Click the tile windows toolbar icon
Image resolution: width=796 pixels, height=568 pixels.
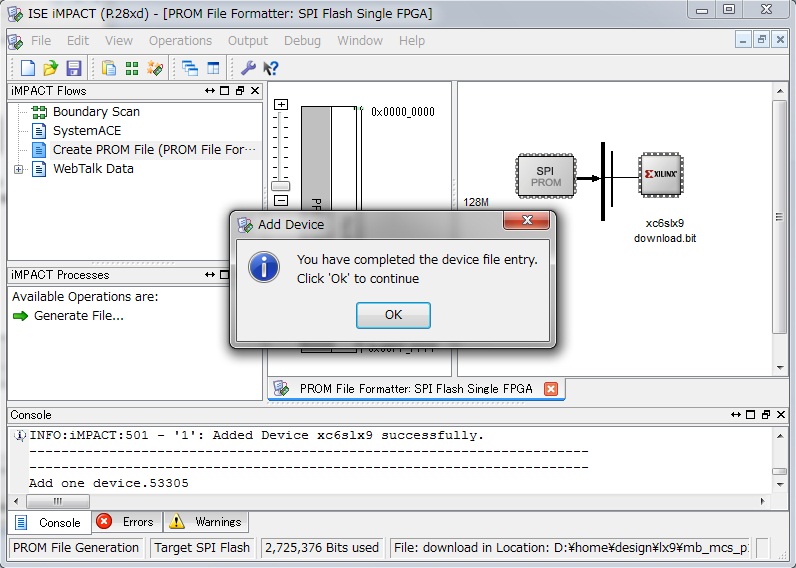tap(213, 68)
